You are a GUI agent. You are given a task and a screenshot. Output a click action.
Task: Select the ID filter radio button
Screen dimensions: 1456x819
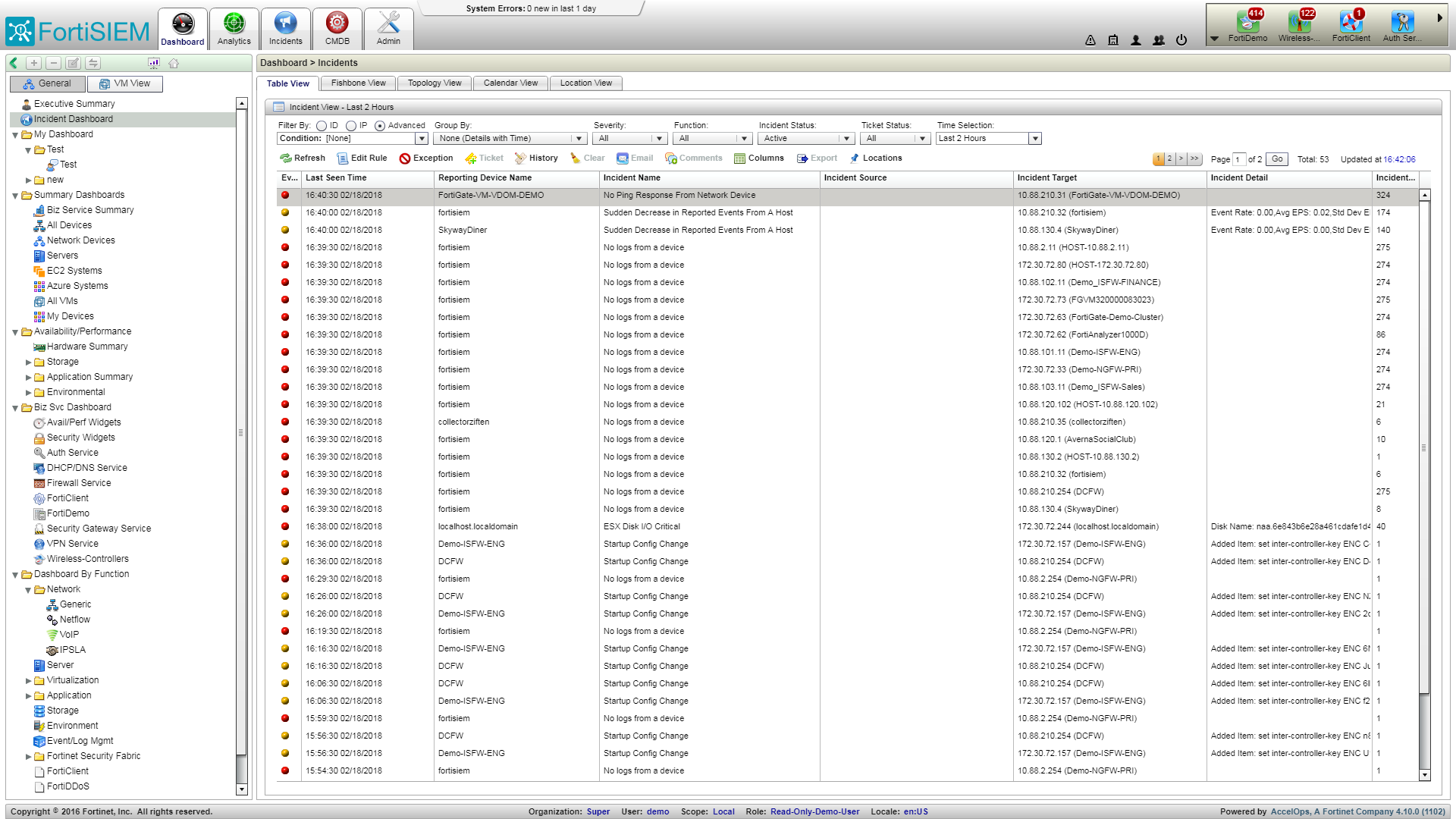322,126
